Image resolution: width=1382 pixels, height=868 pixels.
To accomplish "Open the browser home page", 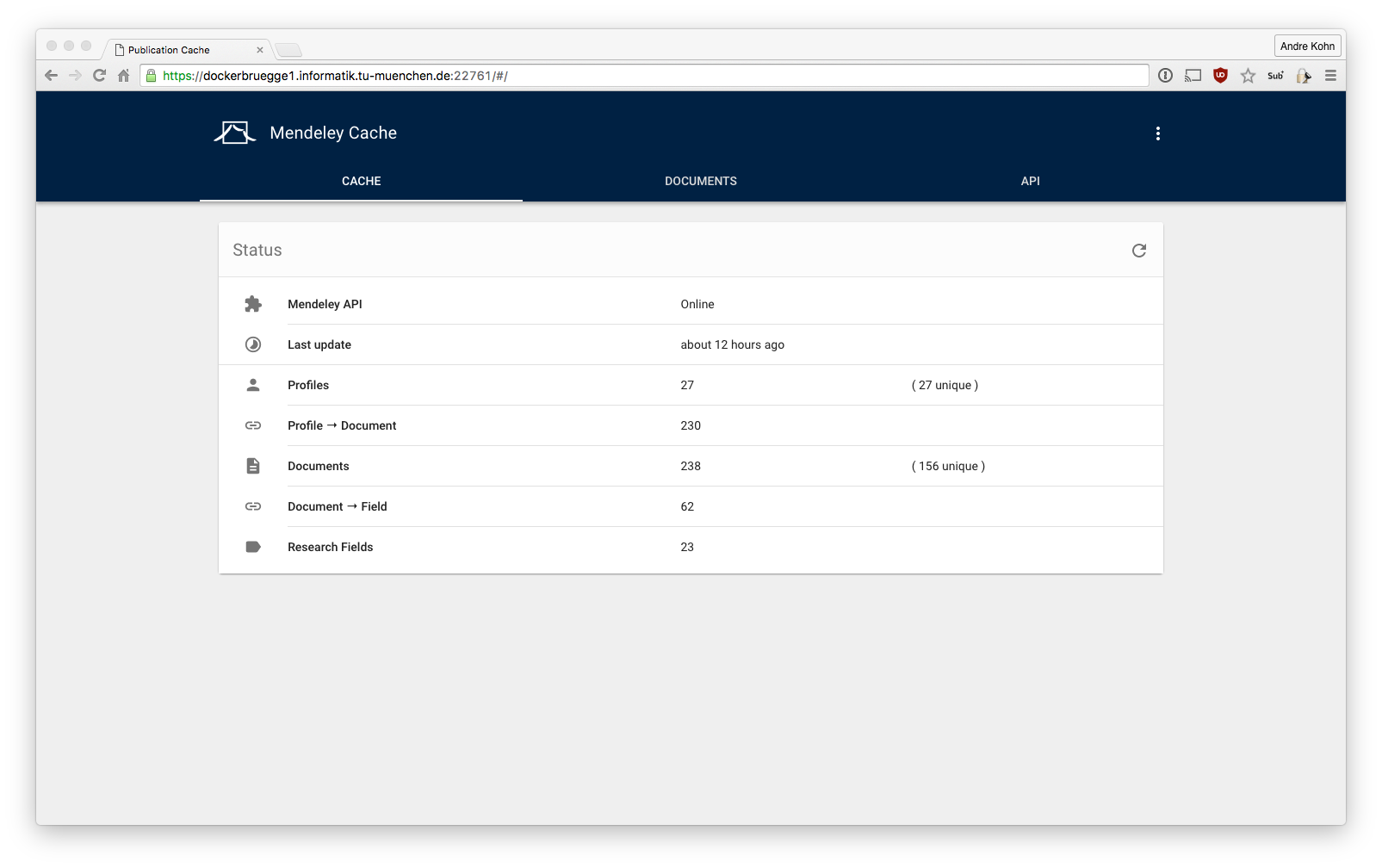I will pos(123,76).
